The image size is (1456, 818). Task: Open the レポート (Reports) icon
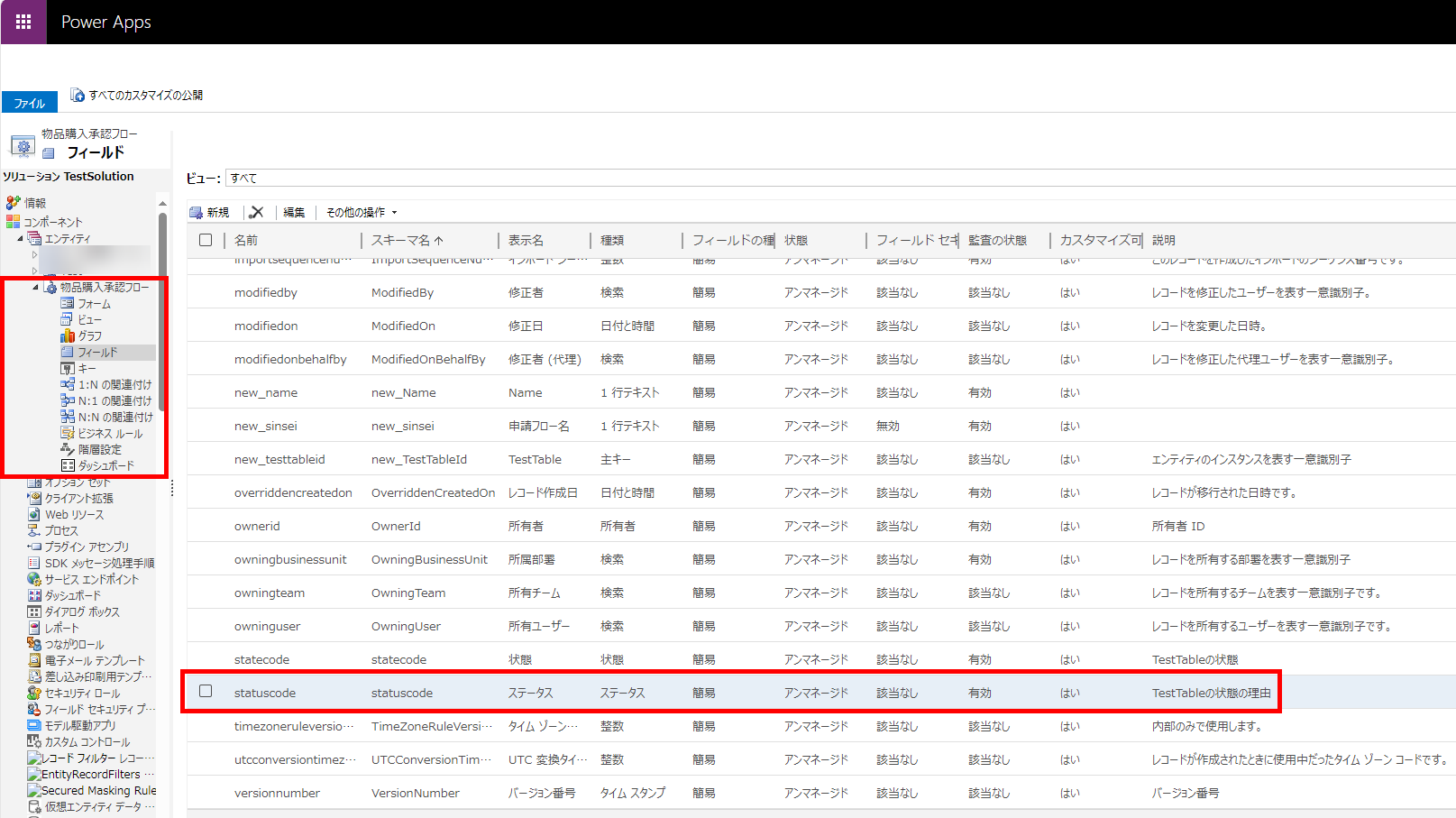click(34, 628)
